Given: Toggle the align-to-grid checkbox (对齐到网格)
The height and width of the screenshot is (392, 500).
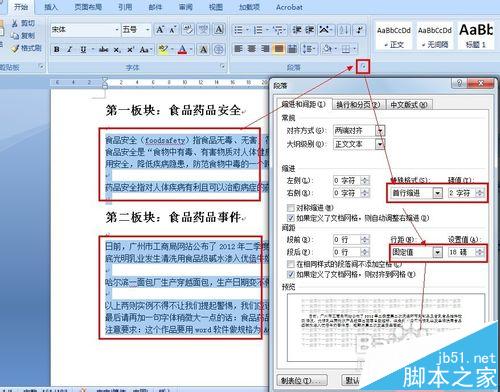Looking at the screenshot, I should coord(291,275).
